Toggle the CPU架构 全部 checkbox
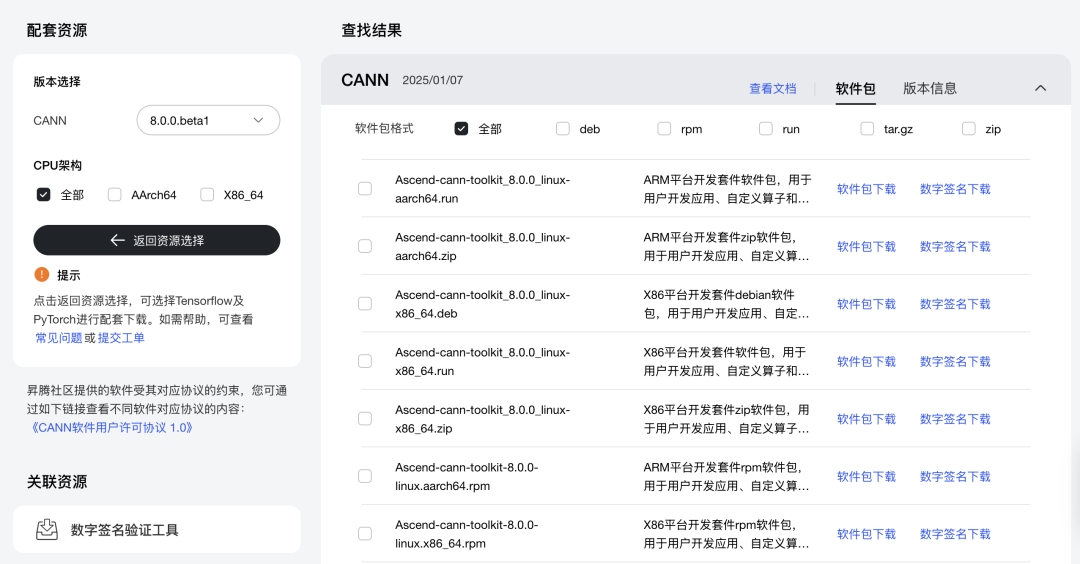1080x564 pixels. coord(43,195)
